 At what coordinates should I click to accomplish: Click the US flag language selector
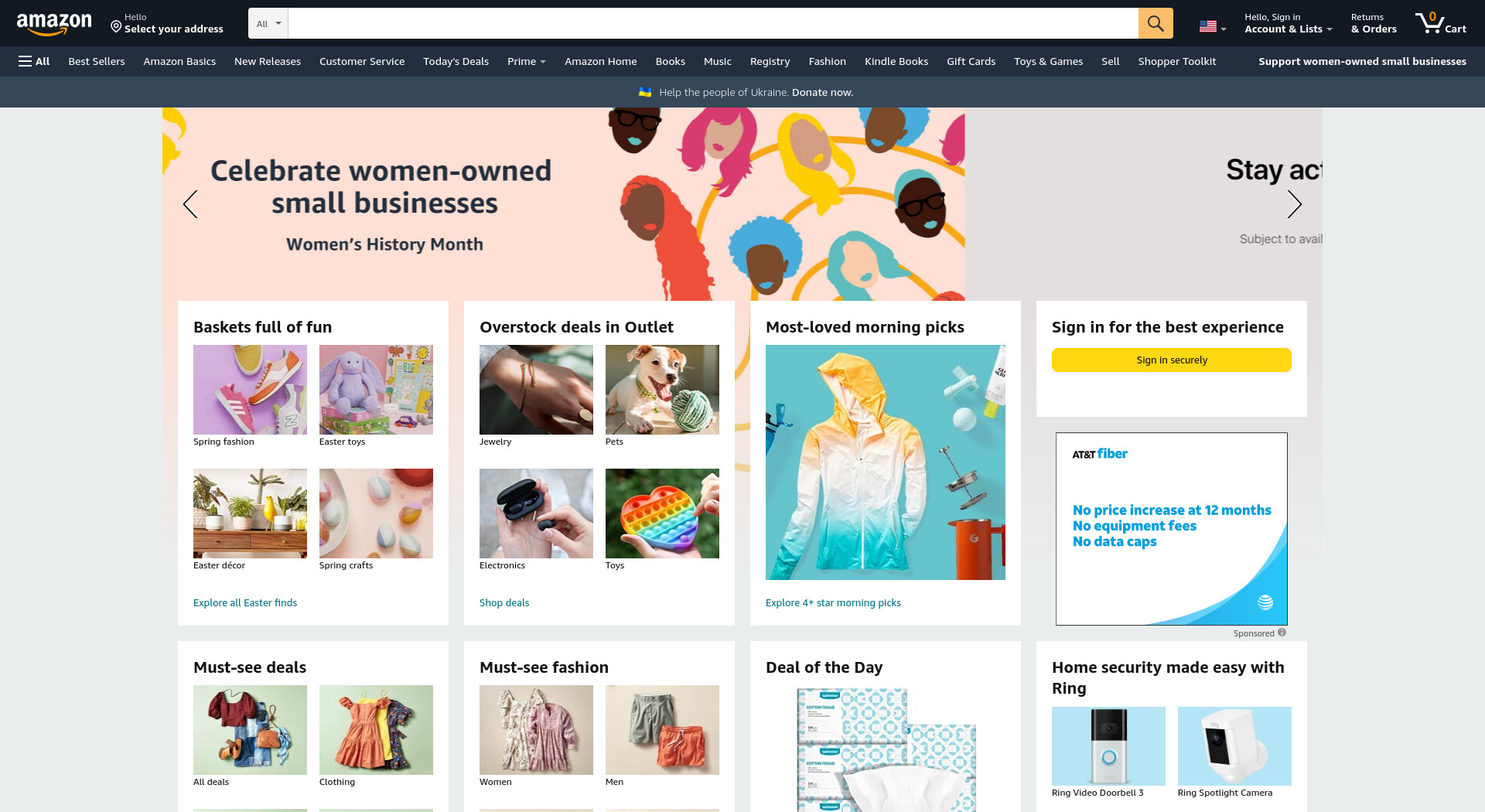click(1212, 26)
